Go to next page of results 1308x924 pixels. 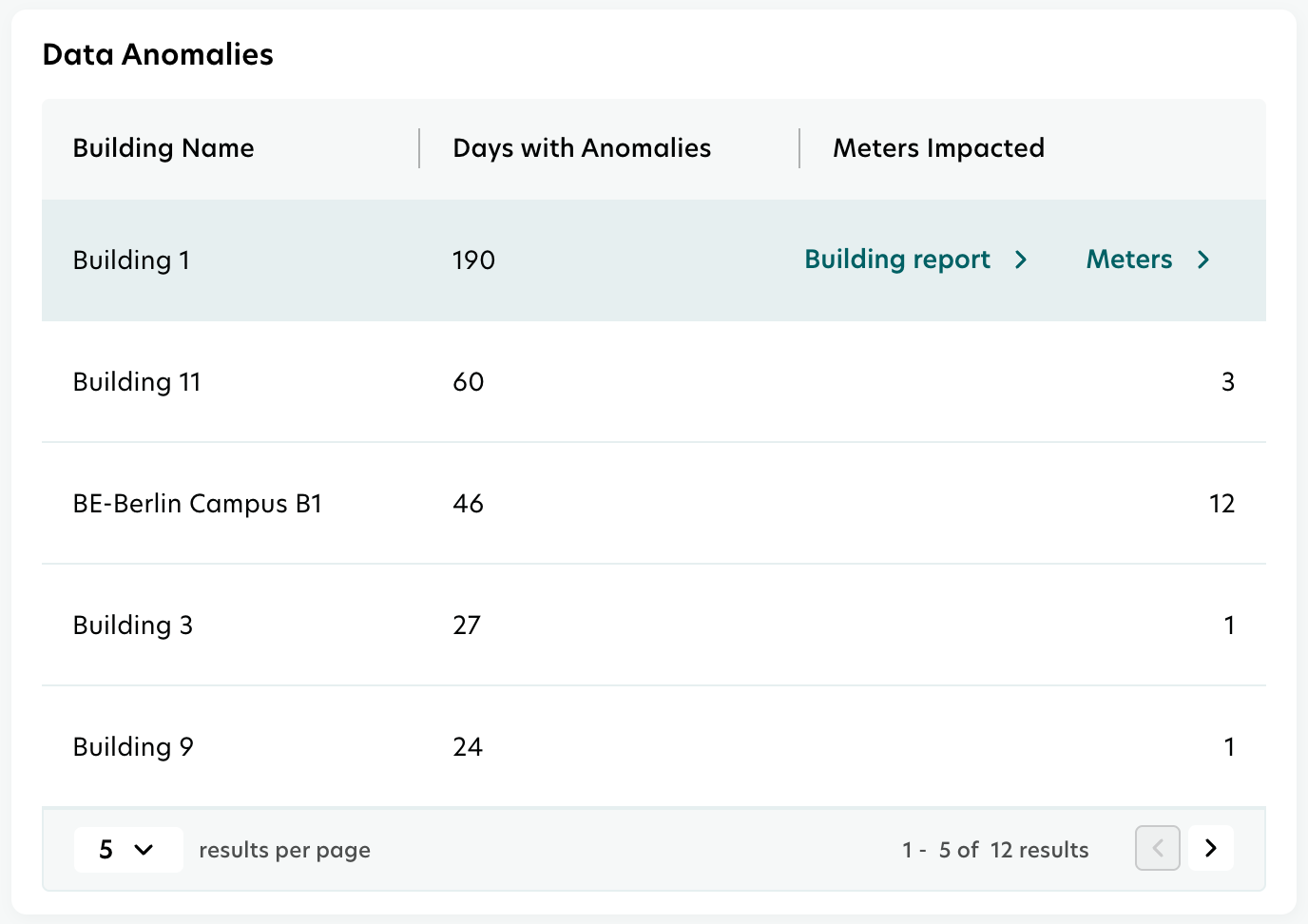tap(1210, 848)
